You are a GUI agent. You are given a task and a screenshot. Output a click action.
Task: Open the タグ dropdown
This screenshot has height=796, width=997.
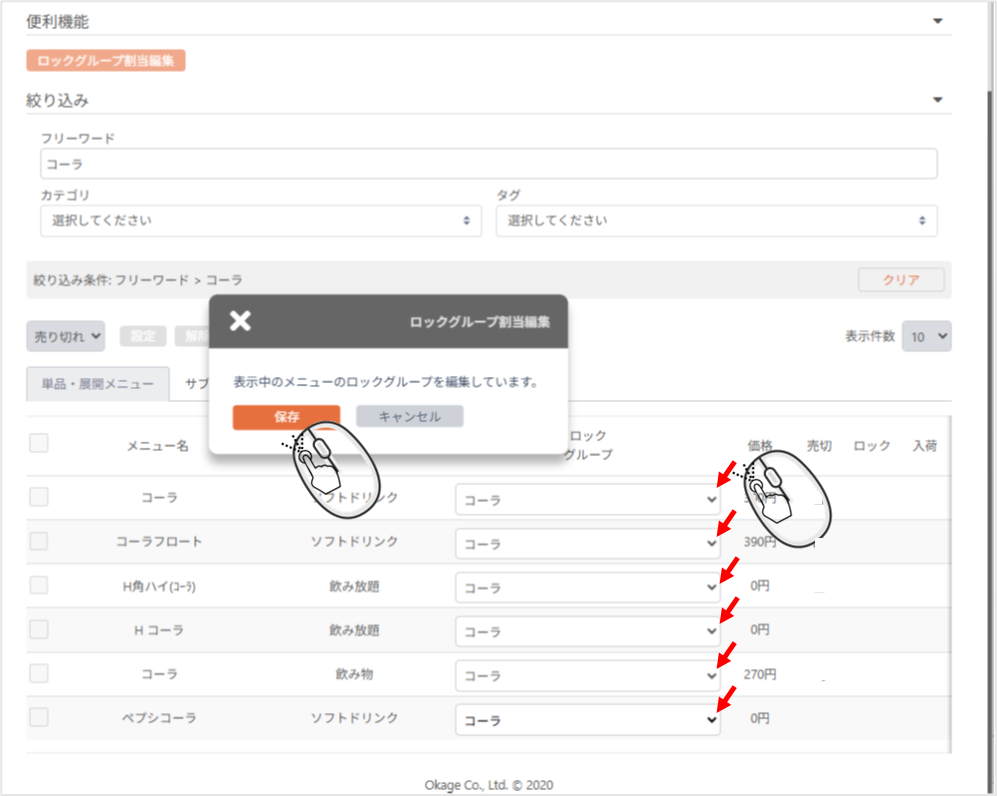[716, 221]
